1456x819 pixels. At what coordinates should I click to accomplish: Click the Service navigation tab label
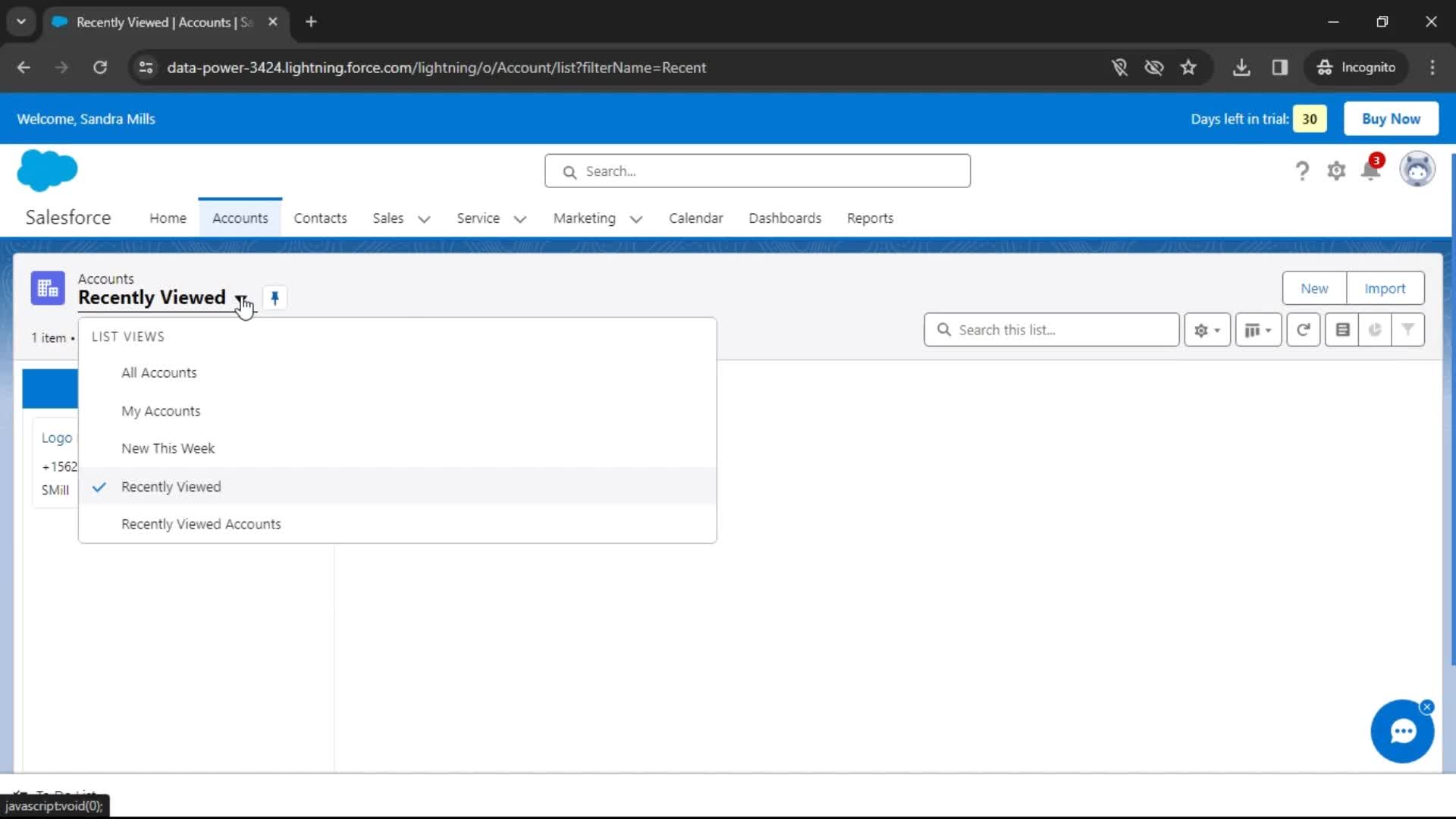[478, 218]
